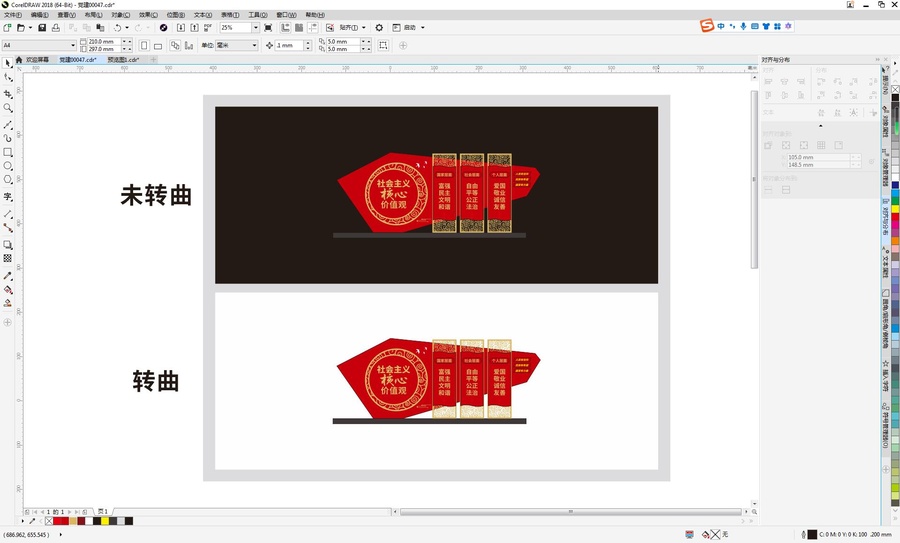Viewport: 900px width, 543px height.
Task: Open the 文件 (File) menu
Action: (x=12, y=15)
